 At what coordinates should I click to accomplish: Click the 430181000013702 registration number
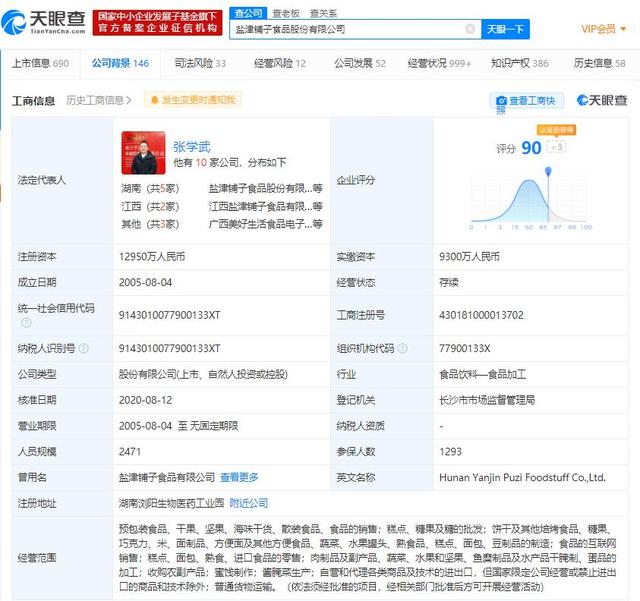[x=481, y=315]
